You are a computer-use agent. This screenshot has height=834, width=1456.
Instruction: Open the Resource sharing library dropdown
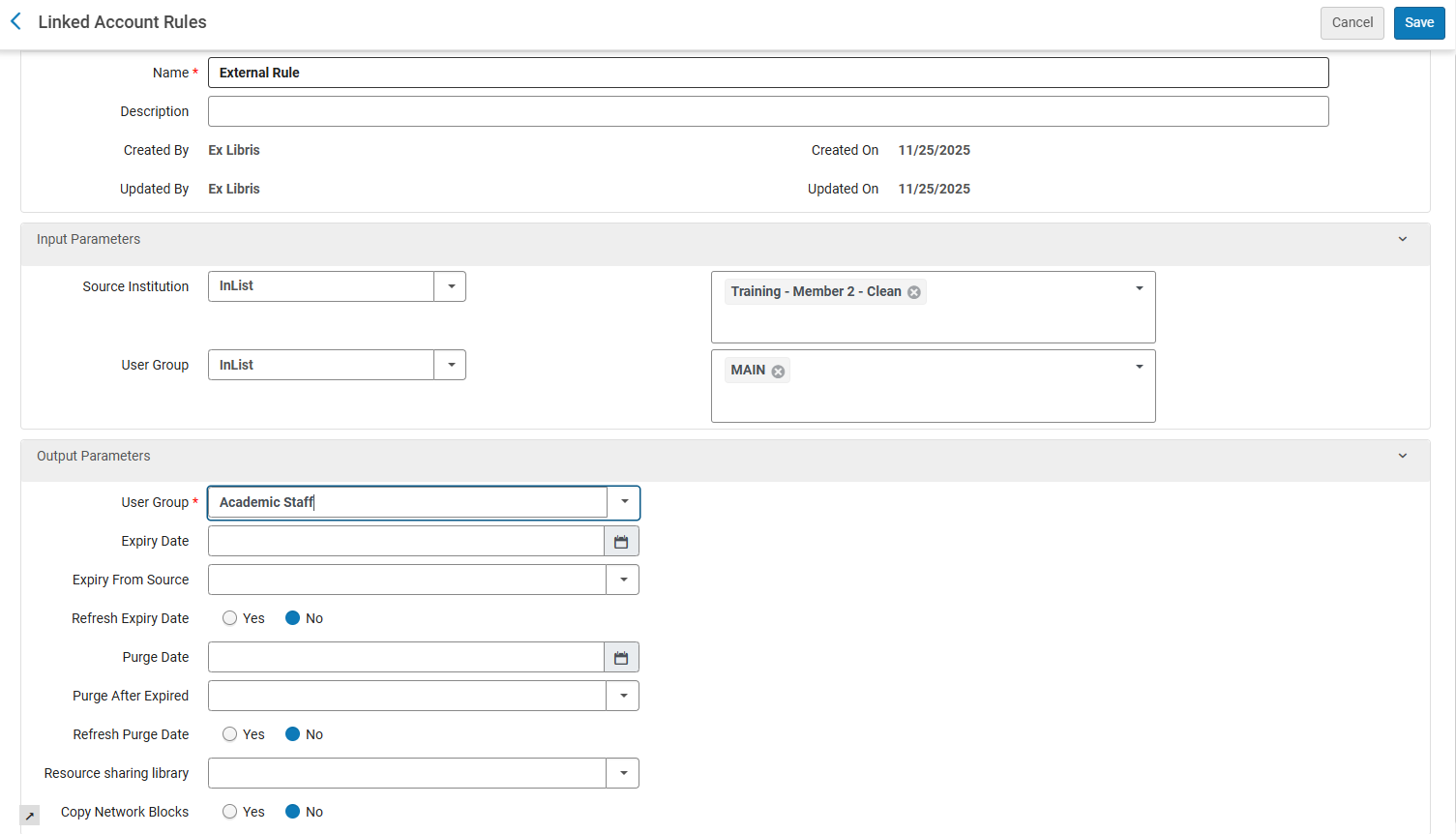pyautogui.click(x=623, y=774)
